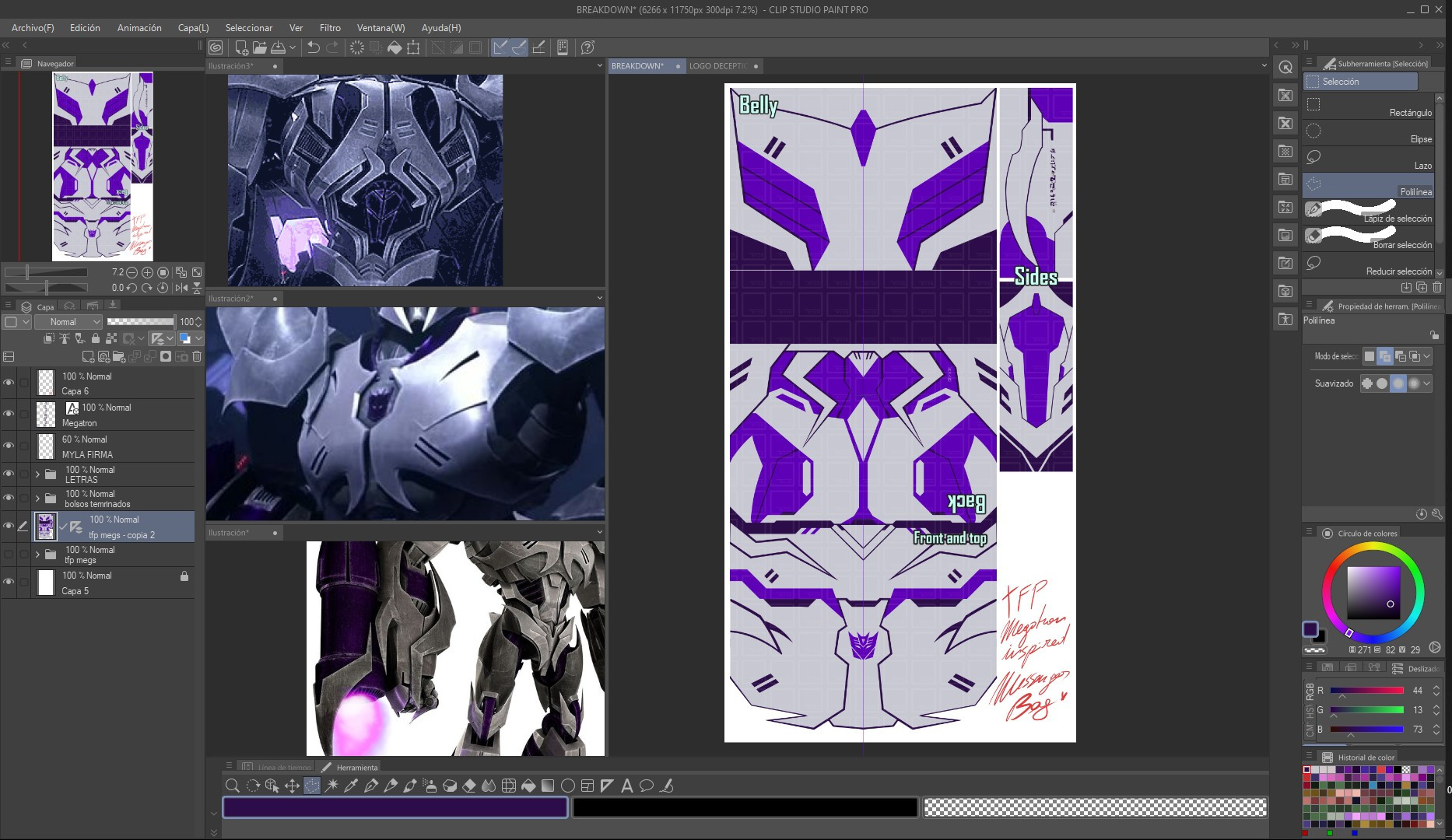Open the Suavizado anti-aliasing dropdown arrow

tap(1427, 383)
